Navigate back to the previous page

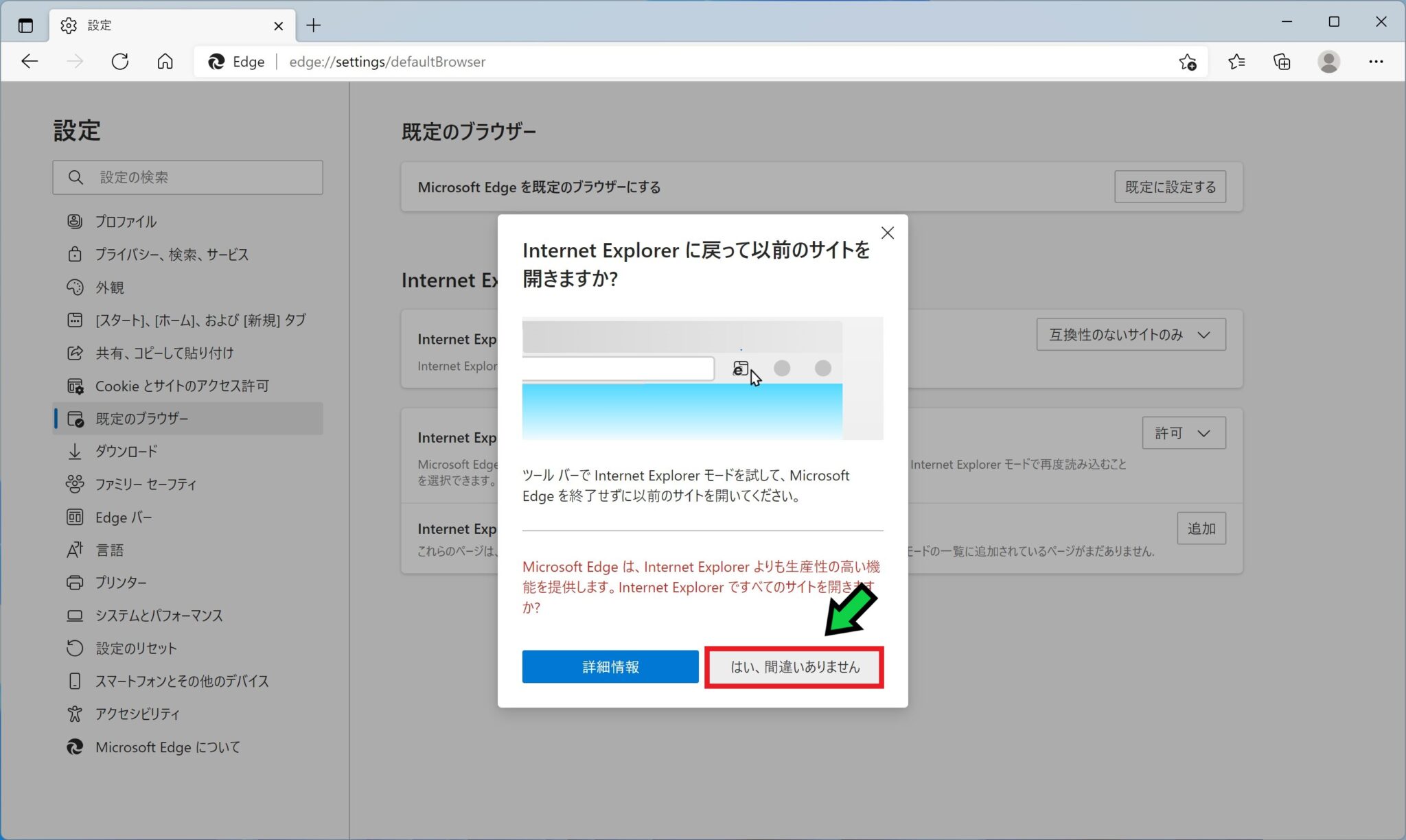tap(30, 61)
